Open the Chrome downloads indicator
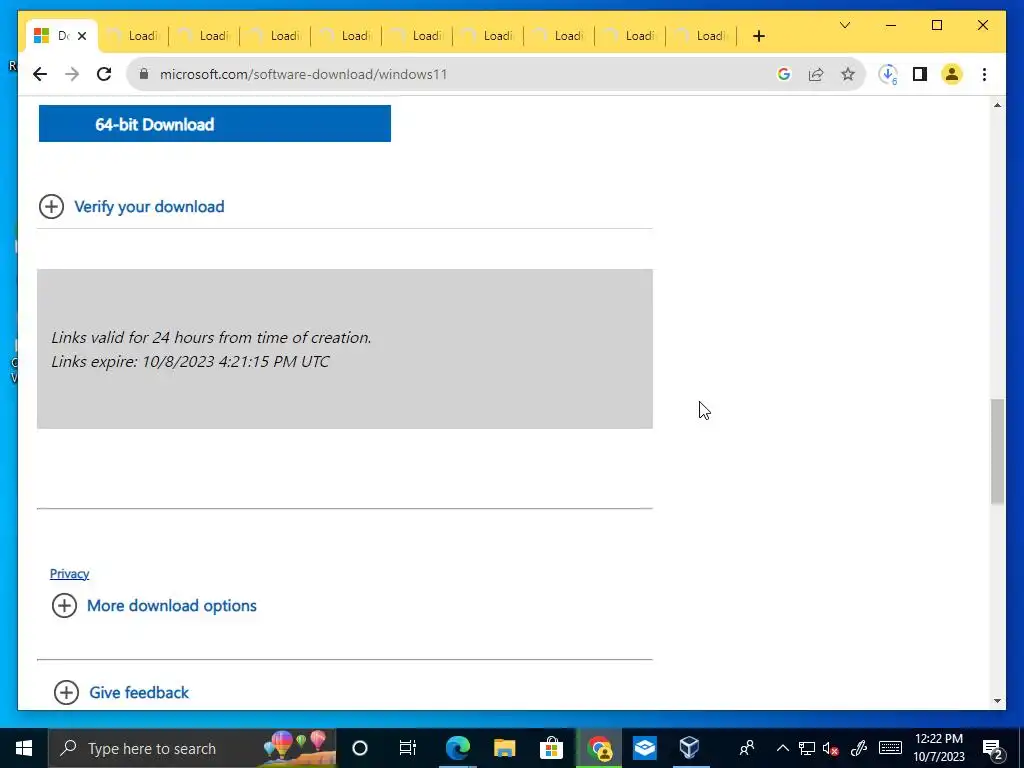This screenshot has width=1024, height=768. tap(888, 74)
